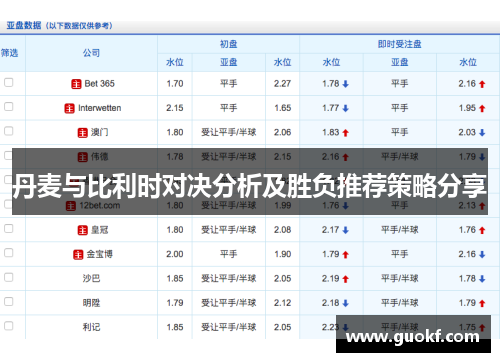Click red up arrow after 1.95 in Interwetten row

pos(482,108)
